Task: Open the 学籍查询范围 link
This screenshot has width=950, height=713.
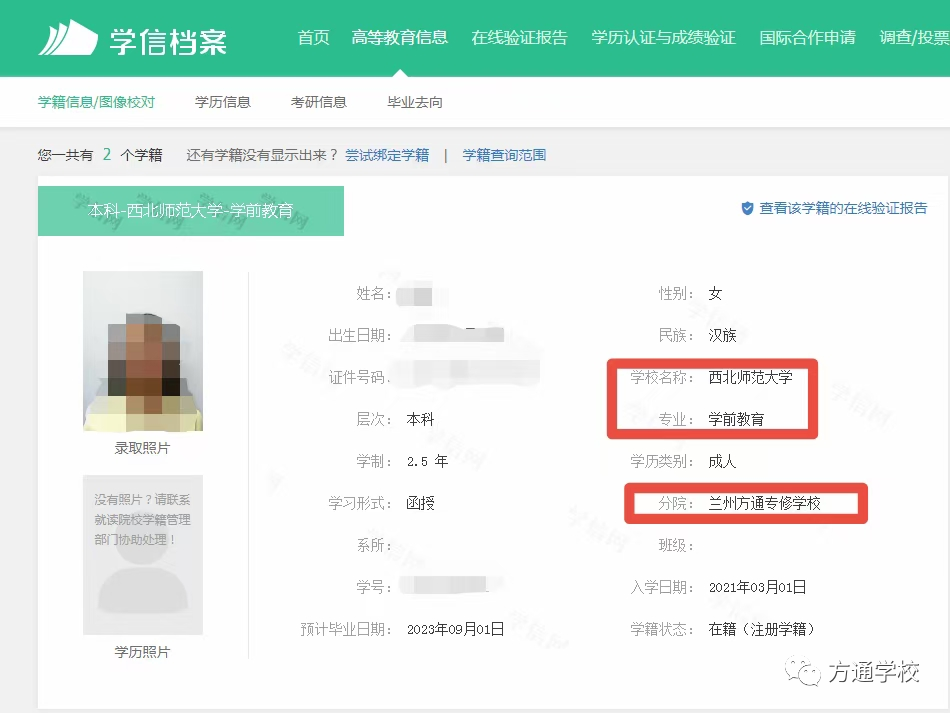Action: 504,155
